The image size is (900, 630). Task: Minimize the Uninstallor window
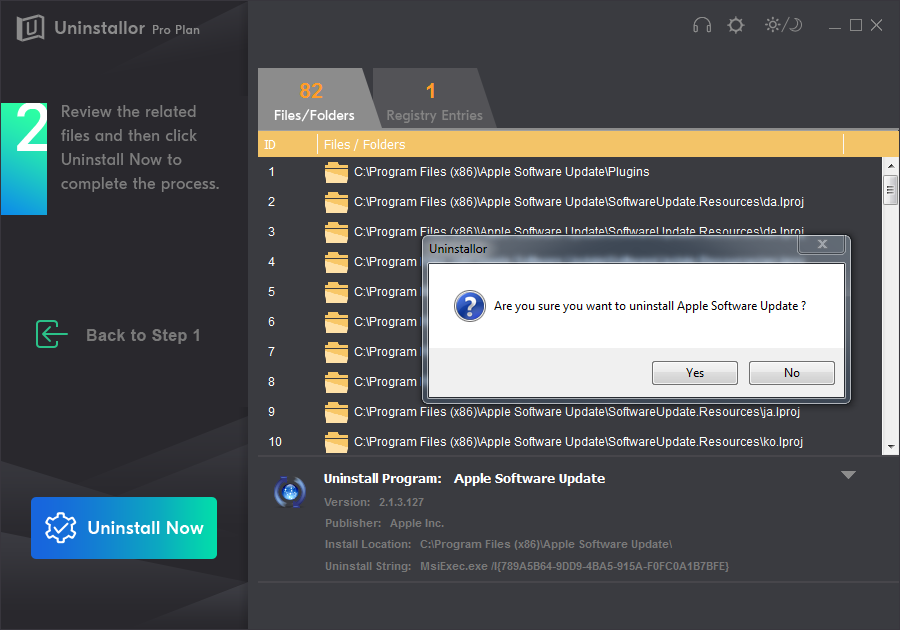[835, 26]
